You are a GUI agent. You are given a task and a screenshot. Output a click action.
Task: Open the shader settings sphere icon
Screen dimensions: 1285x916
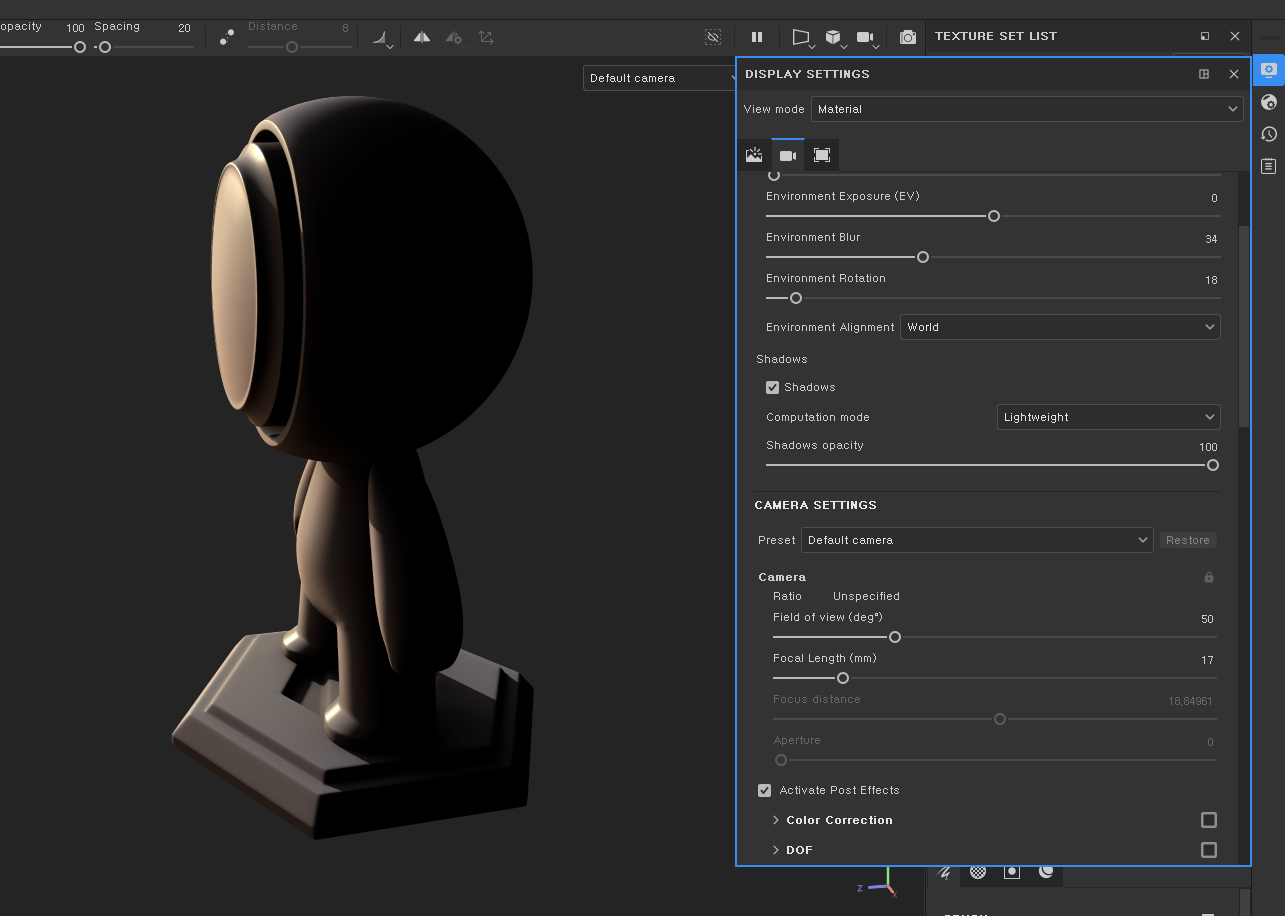pyautogui.click(x=1269, y=102)
